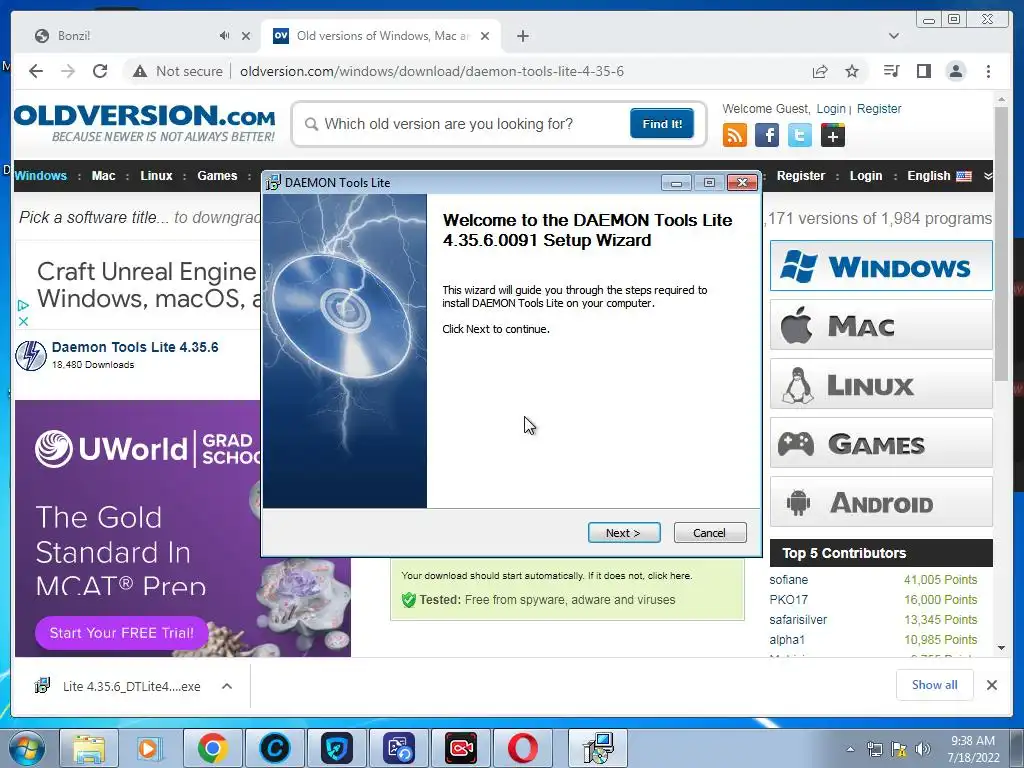Open Chrome side panel
This screenshot has height=768, width=1024.
[x=923, y=71]
